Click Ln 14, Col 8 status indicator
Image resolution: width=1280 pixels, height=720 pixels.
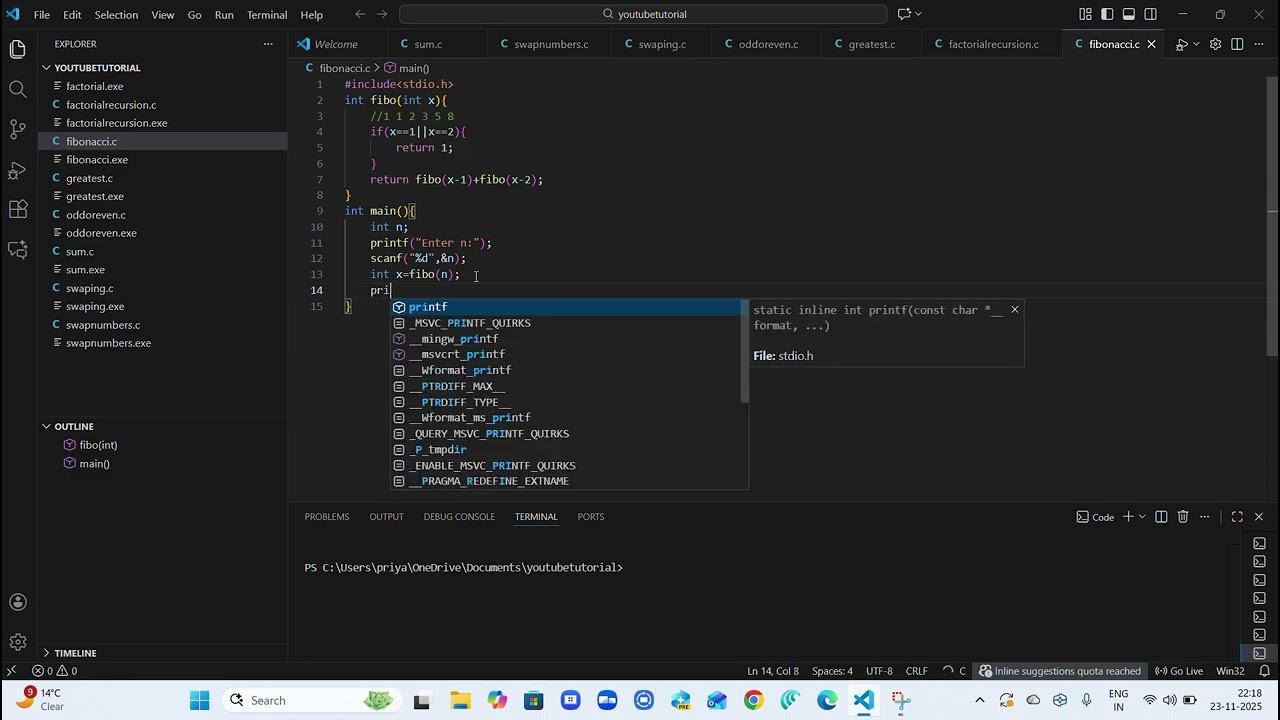pyautogui.click(x=773, y=671)
